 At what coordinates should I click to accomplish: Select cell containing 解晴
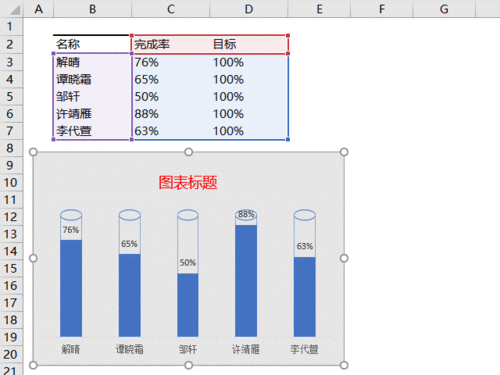(x=92, y=62)
